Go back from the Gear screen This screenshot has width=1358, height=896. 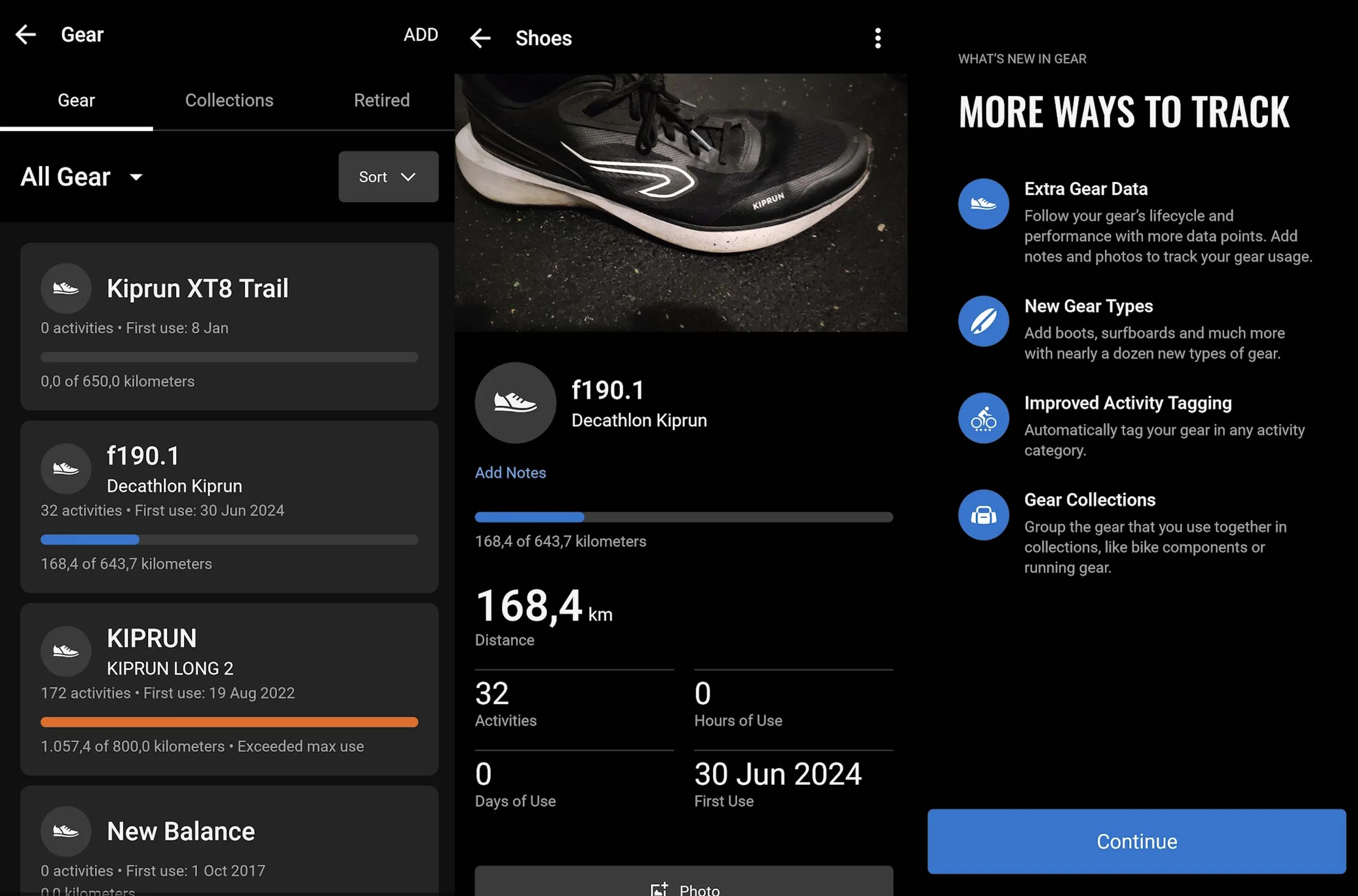click(26, 35)
